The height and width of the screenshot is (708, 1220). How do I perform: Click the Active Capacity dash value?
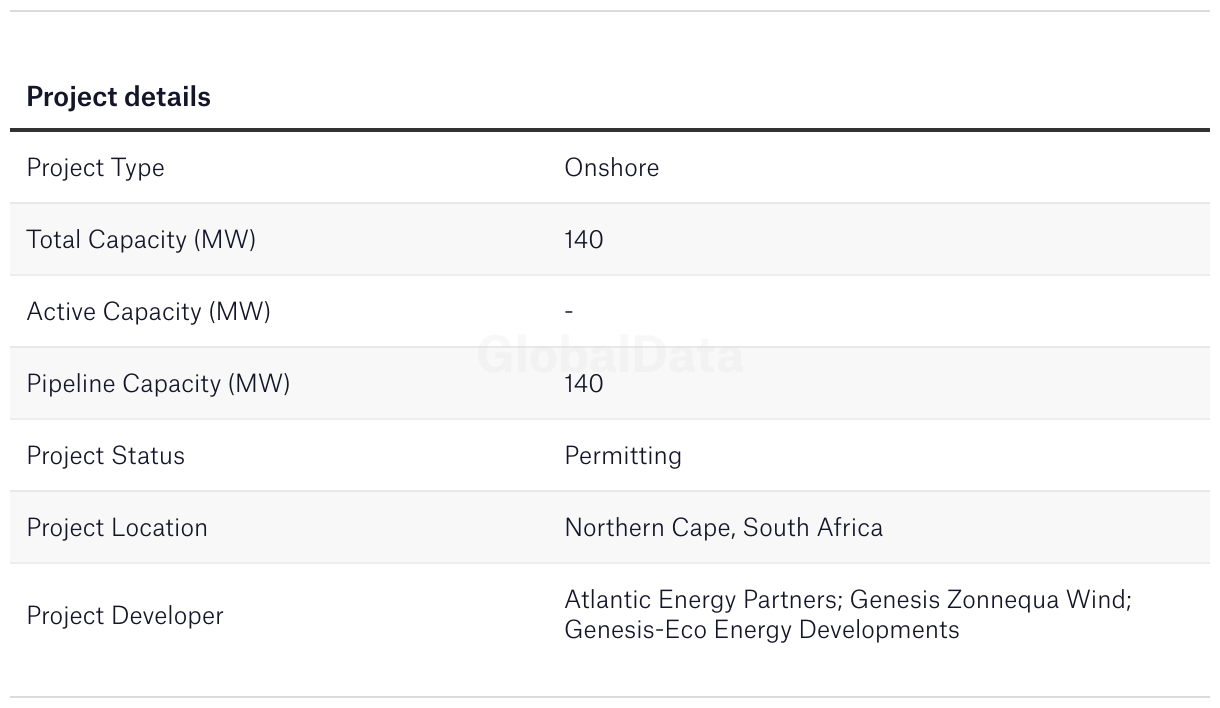569,311
